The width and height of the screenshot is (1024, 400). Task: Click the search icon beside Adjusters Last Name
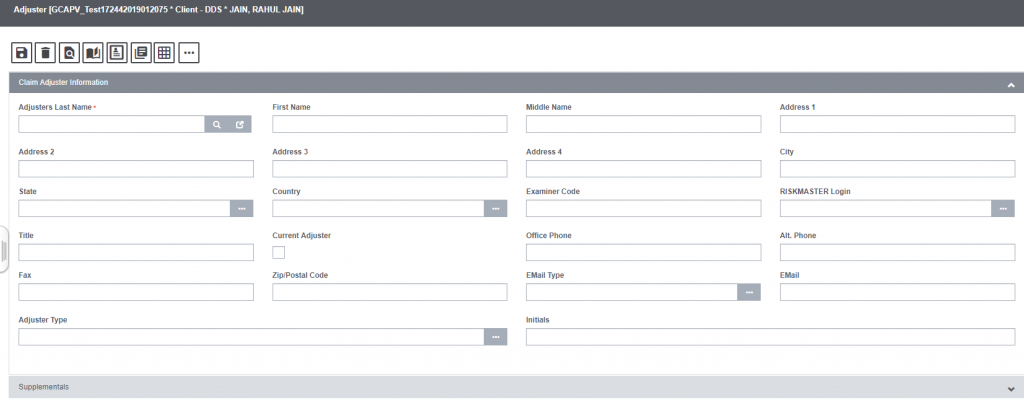[217, 125]
